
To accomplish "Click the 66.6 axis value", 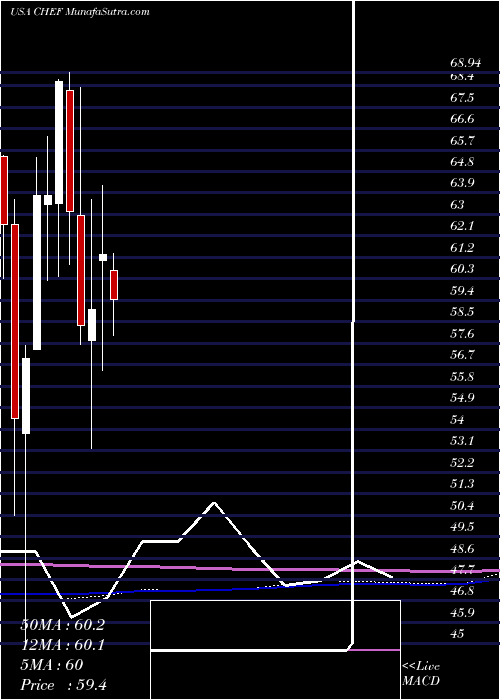I will (462, 119).
